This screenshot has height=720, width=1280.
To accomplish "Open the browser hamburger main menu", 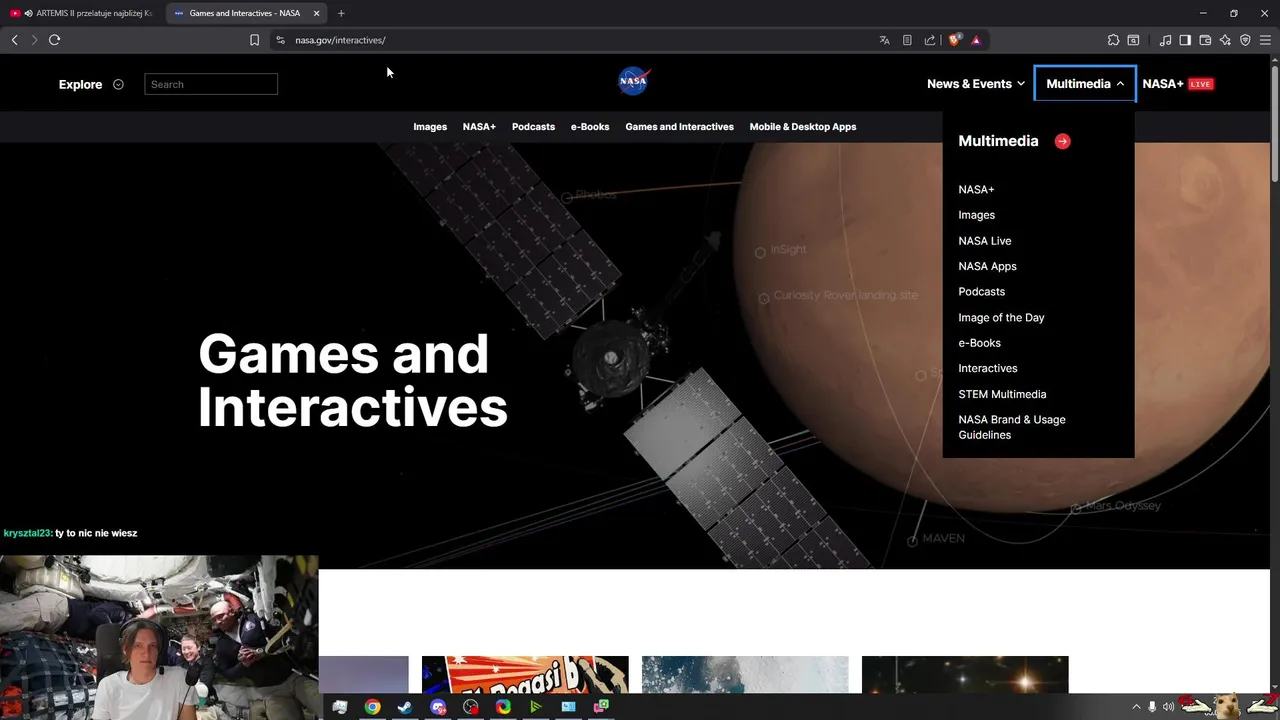I will click(x=1265, y=40).
